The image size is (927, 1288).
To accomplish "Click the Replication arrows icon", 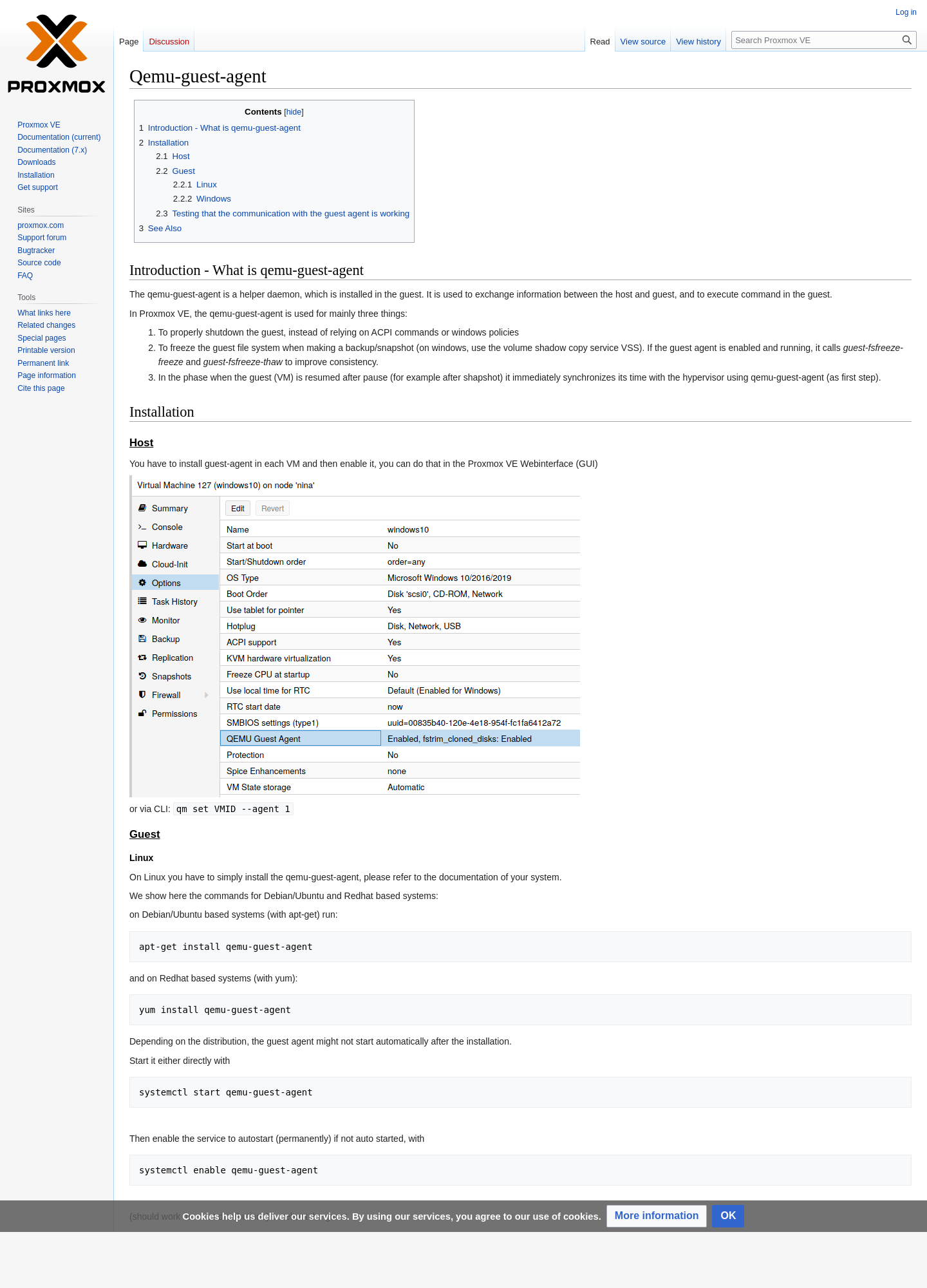I will (x=142, y=658).
